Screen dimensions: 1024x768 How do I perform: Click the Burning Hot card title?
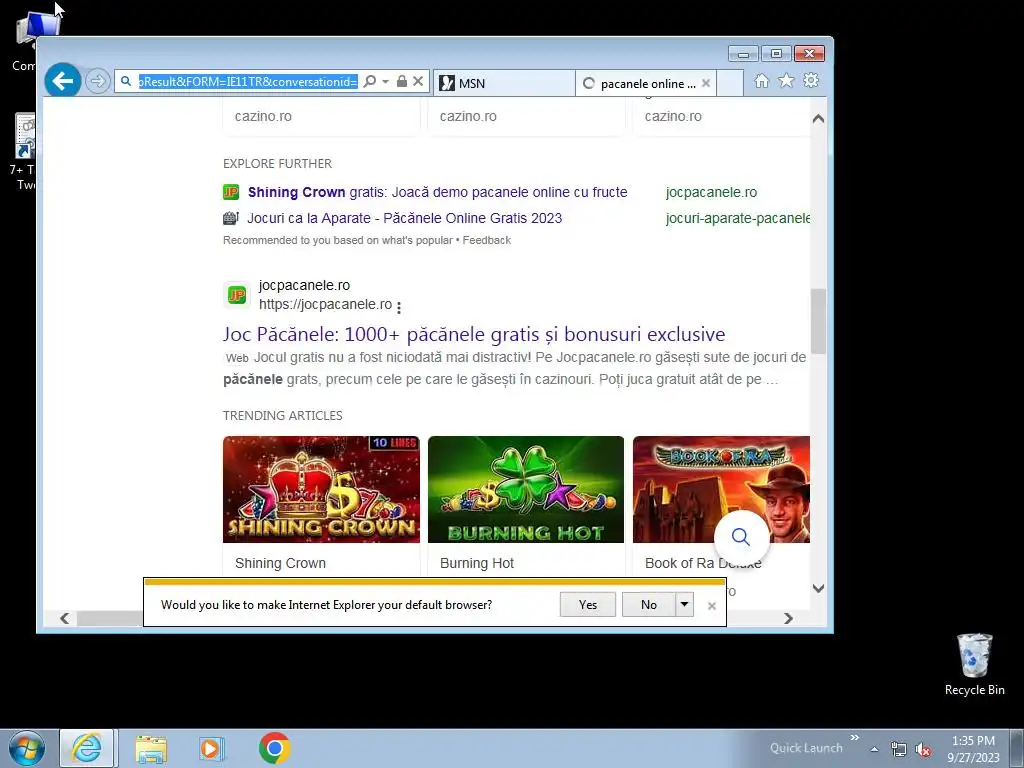tap(477, 563)
